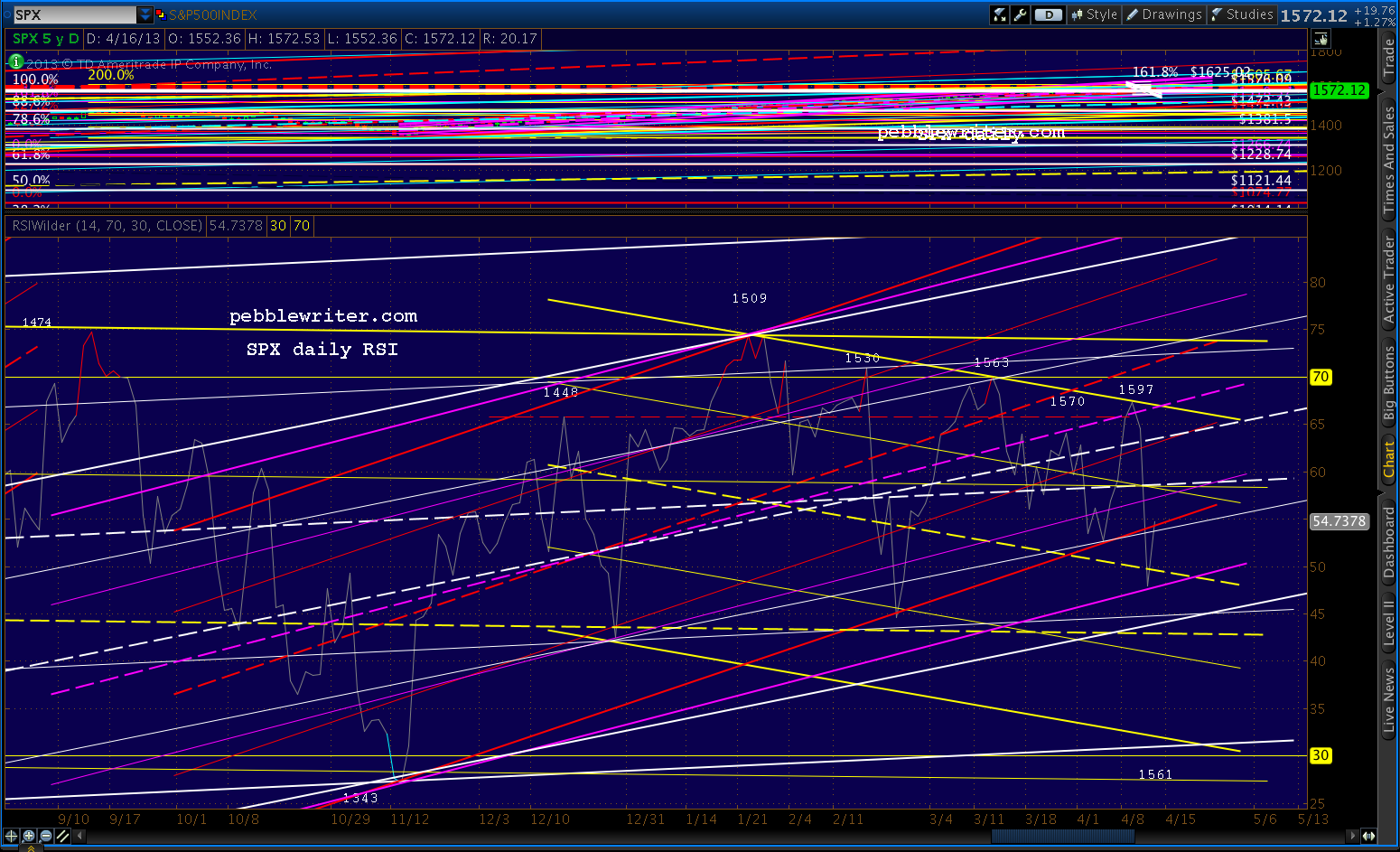This screenshot has width=1400, height=852.
Task: Toggle the D daily timeframe button
Action: [1048, 14]
